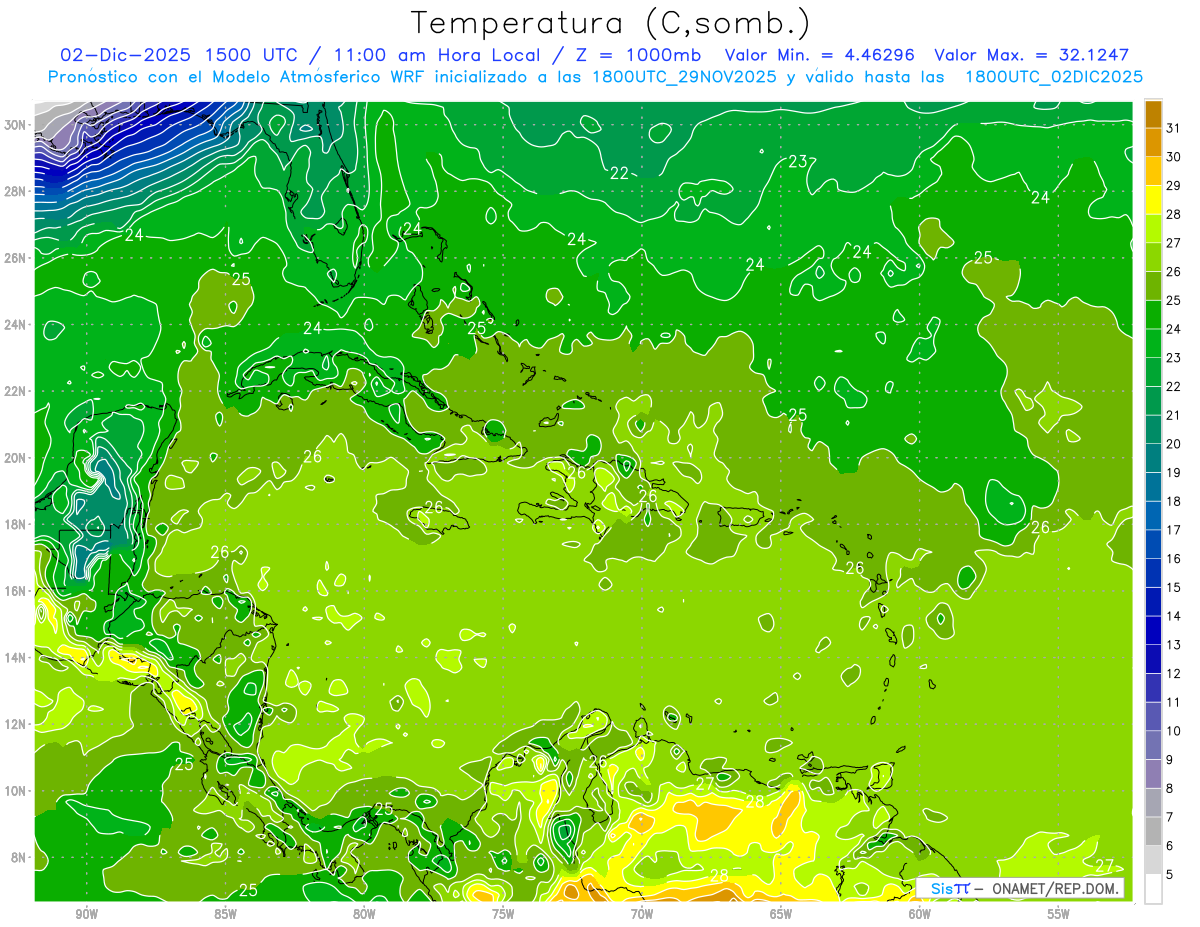Click the latitude axis label "8N"

tap(20, 858)
